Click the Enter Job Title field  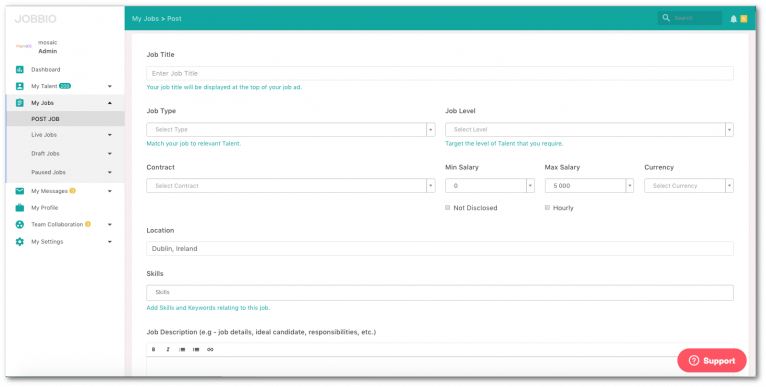click(x=440, y=73)
